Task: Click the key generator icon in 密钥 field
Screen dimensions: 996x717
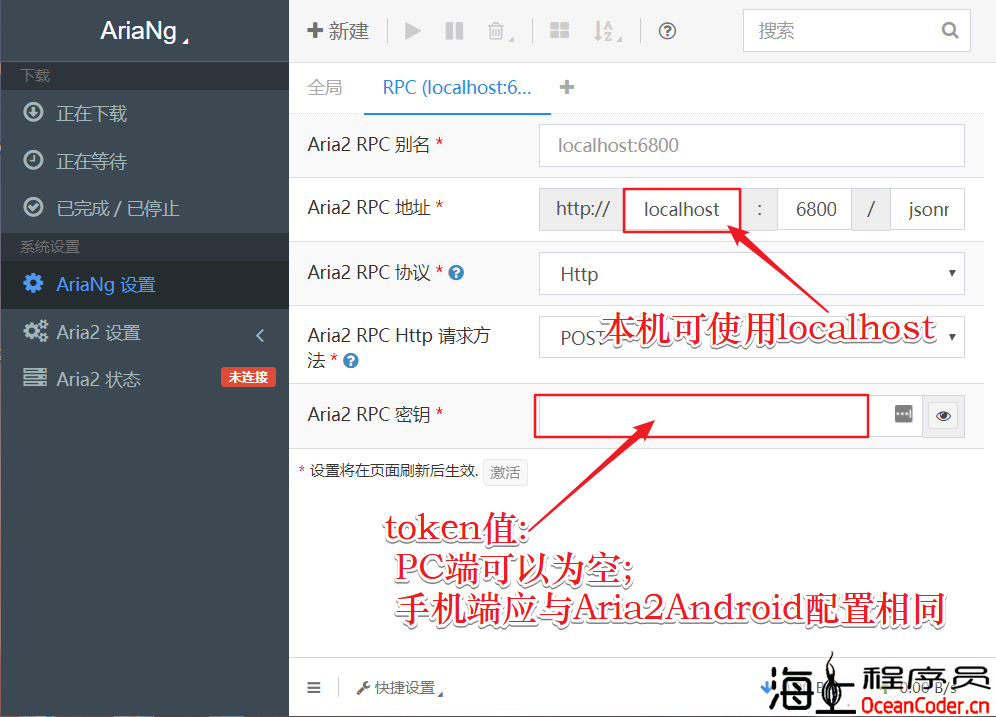Action: (903, 413)
